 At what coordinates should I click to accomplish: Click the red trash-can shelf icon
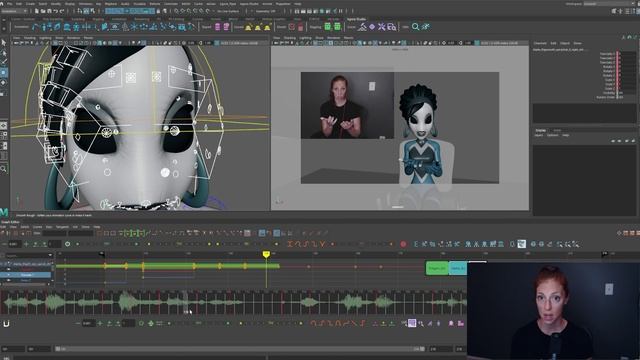click(x=301, y=27)
